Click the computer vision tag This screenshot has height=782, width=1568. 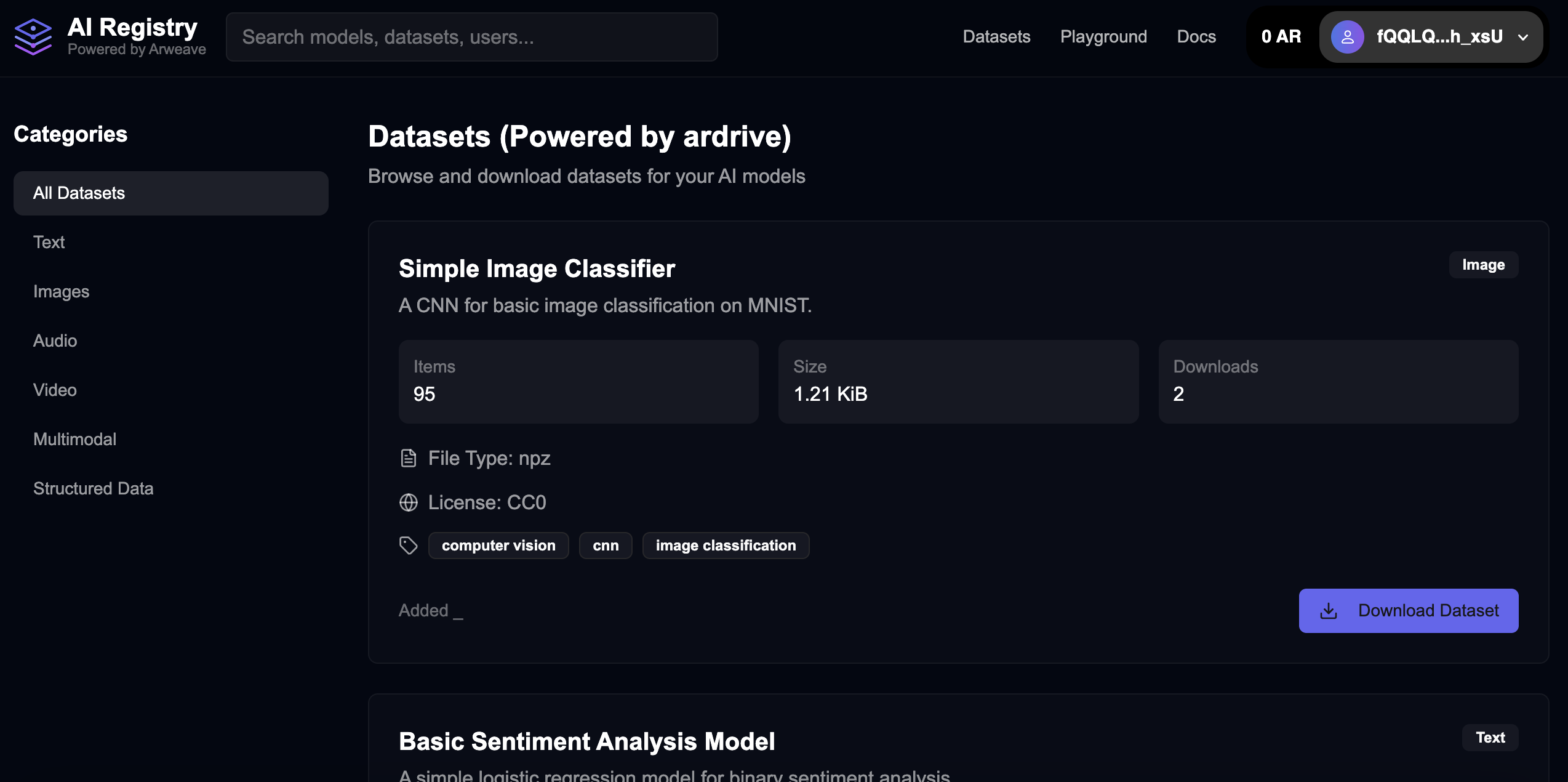(498, 546)
